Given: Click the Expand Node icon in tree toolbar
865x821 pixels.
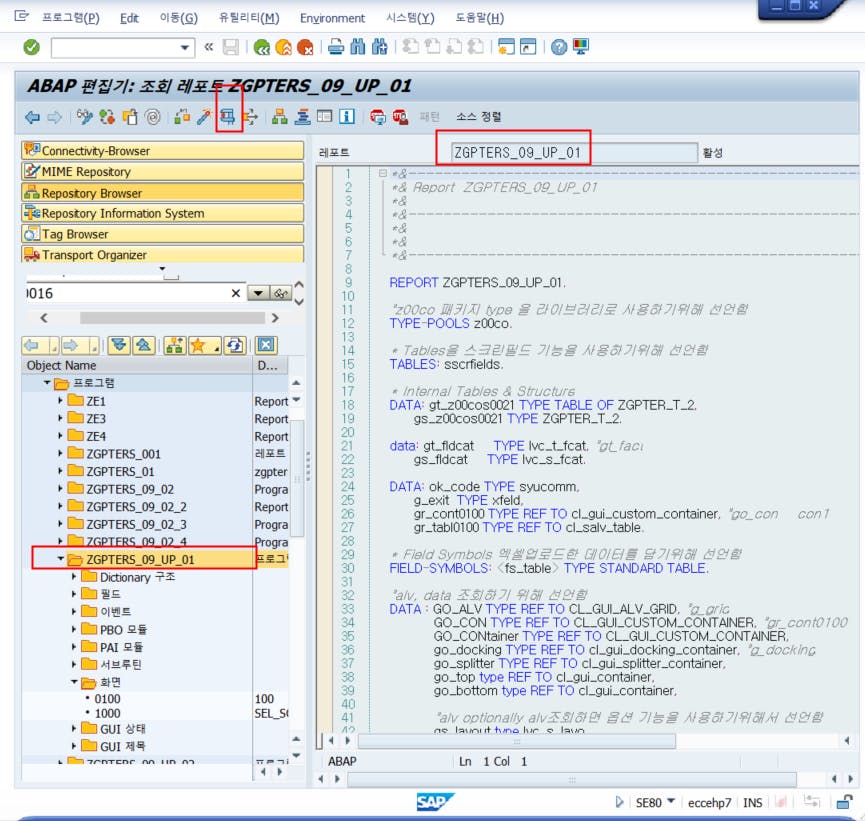Looking at the screenshot, I should [119, 346].
